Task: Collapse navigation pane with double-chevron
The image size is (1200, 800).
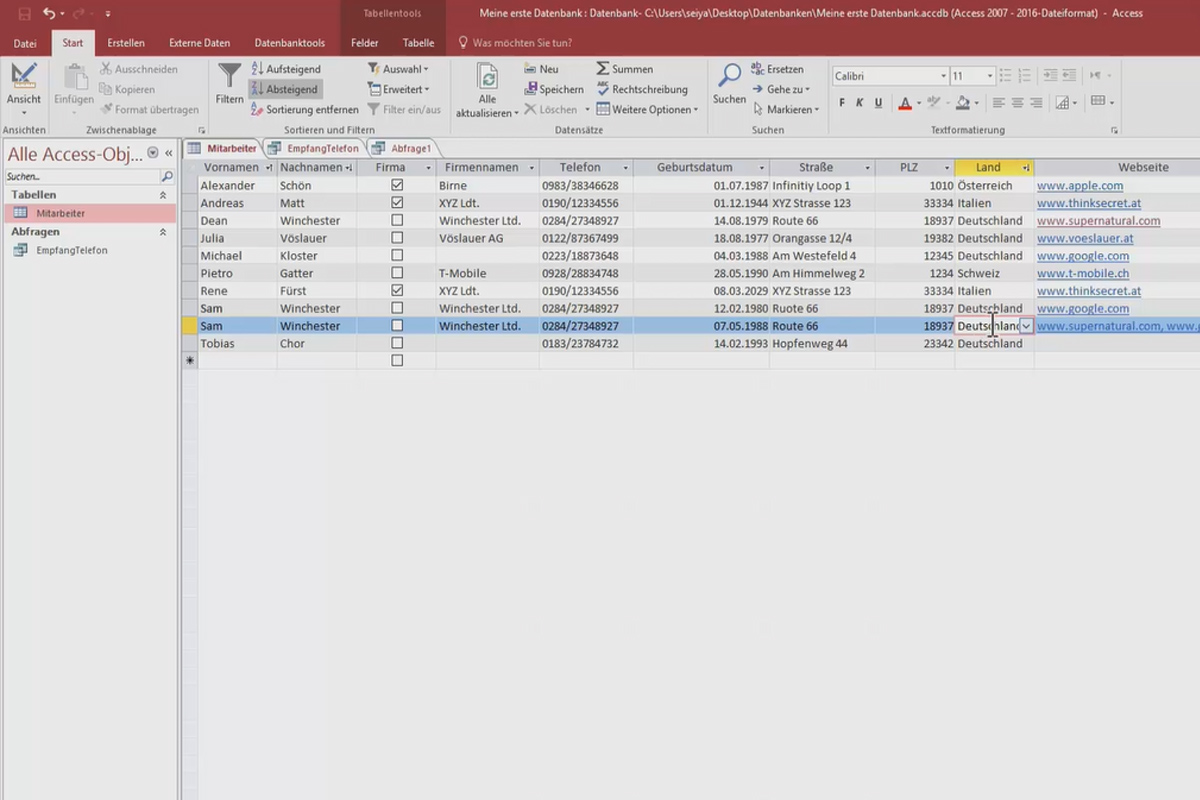Action: 169,153
